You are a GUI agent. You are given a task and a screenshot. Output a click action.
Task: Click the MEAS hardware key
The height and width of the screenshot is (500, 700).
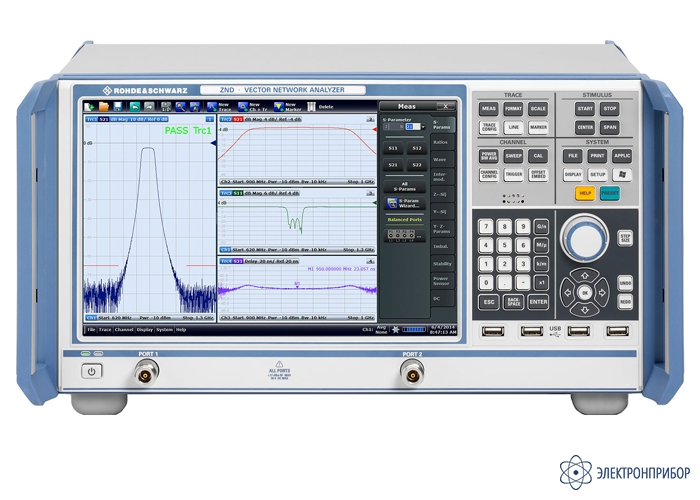[489, 108]
